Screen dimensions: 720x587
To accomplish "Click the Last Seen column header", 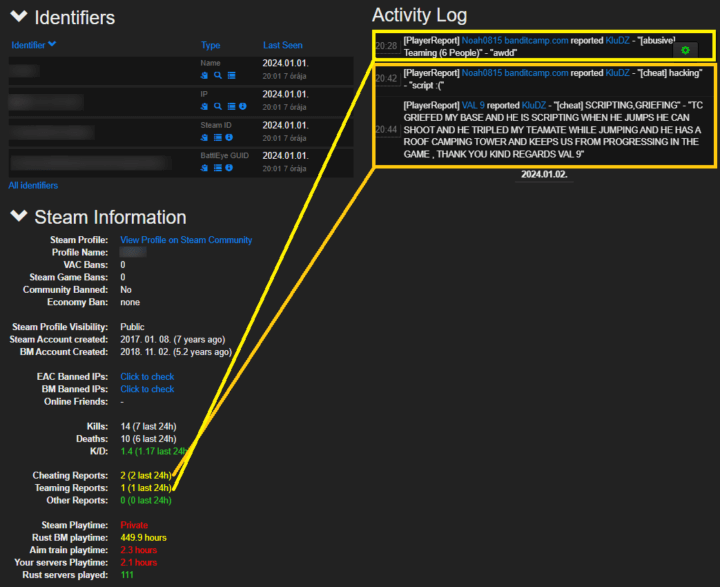I will pos(283,45).
